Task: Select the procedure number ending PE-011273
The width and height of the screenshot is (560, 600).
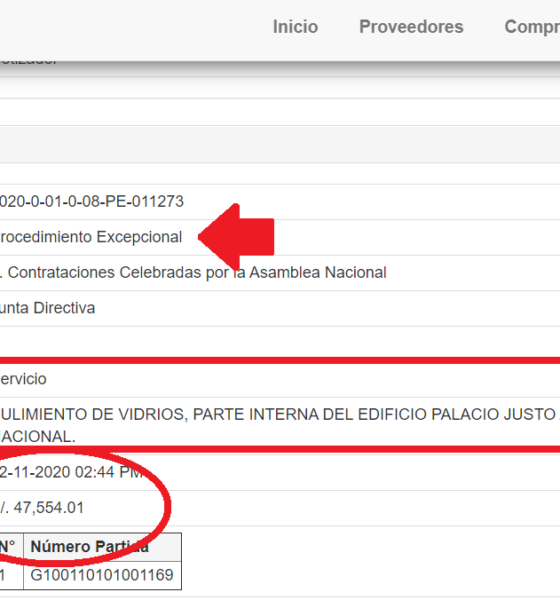Action: 91,202
